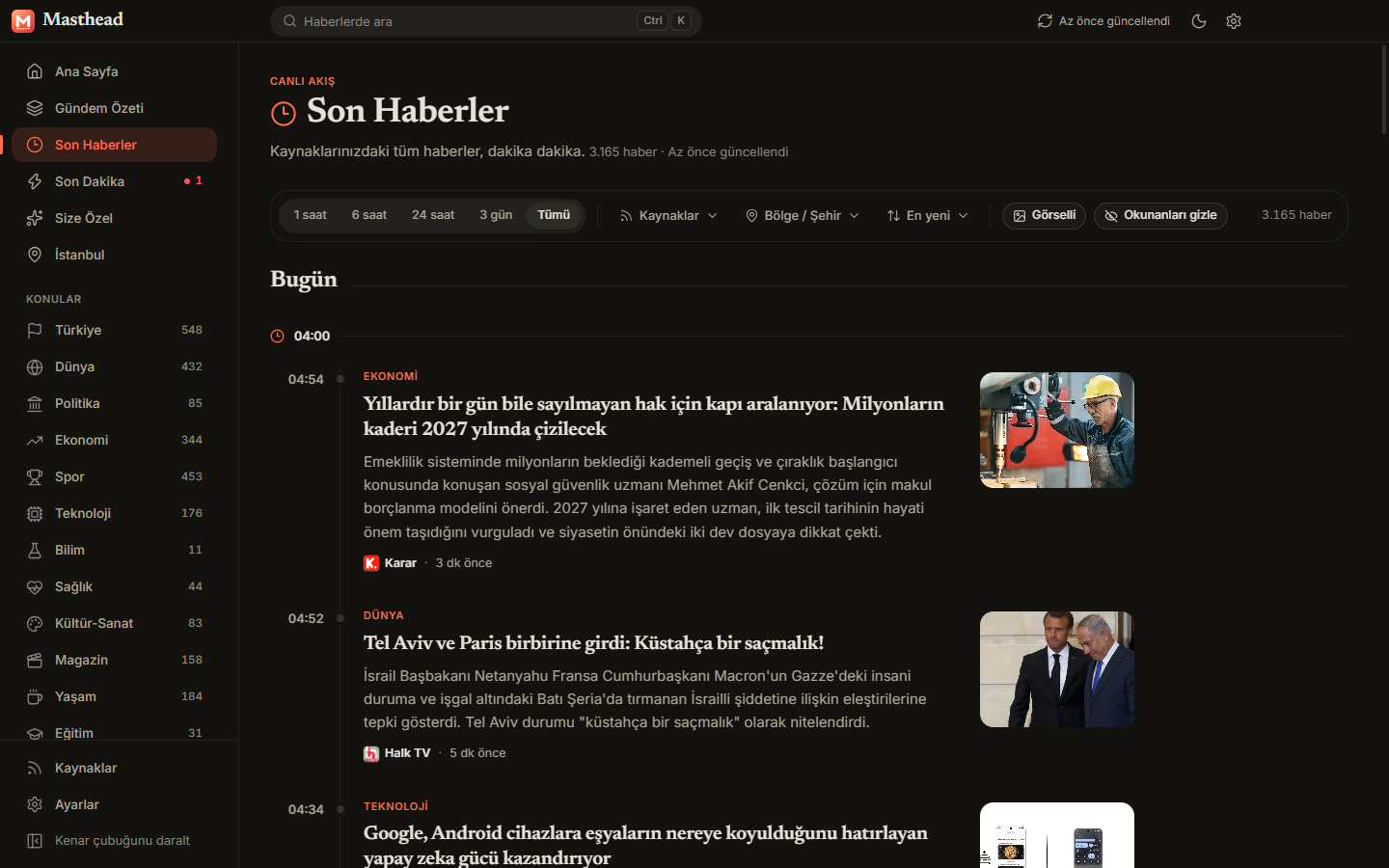Select Kültür-Sanat palette icon

[35, 623]
